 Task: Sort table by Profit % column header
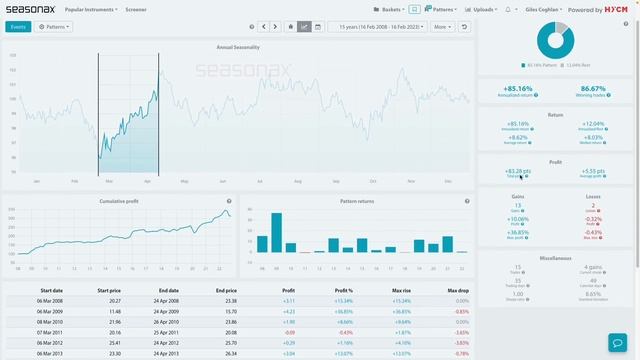click(344, 291)
